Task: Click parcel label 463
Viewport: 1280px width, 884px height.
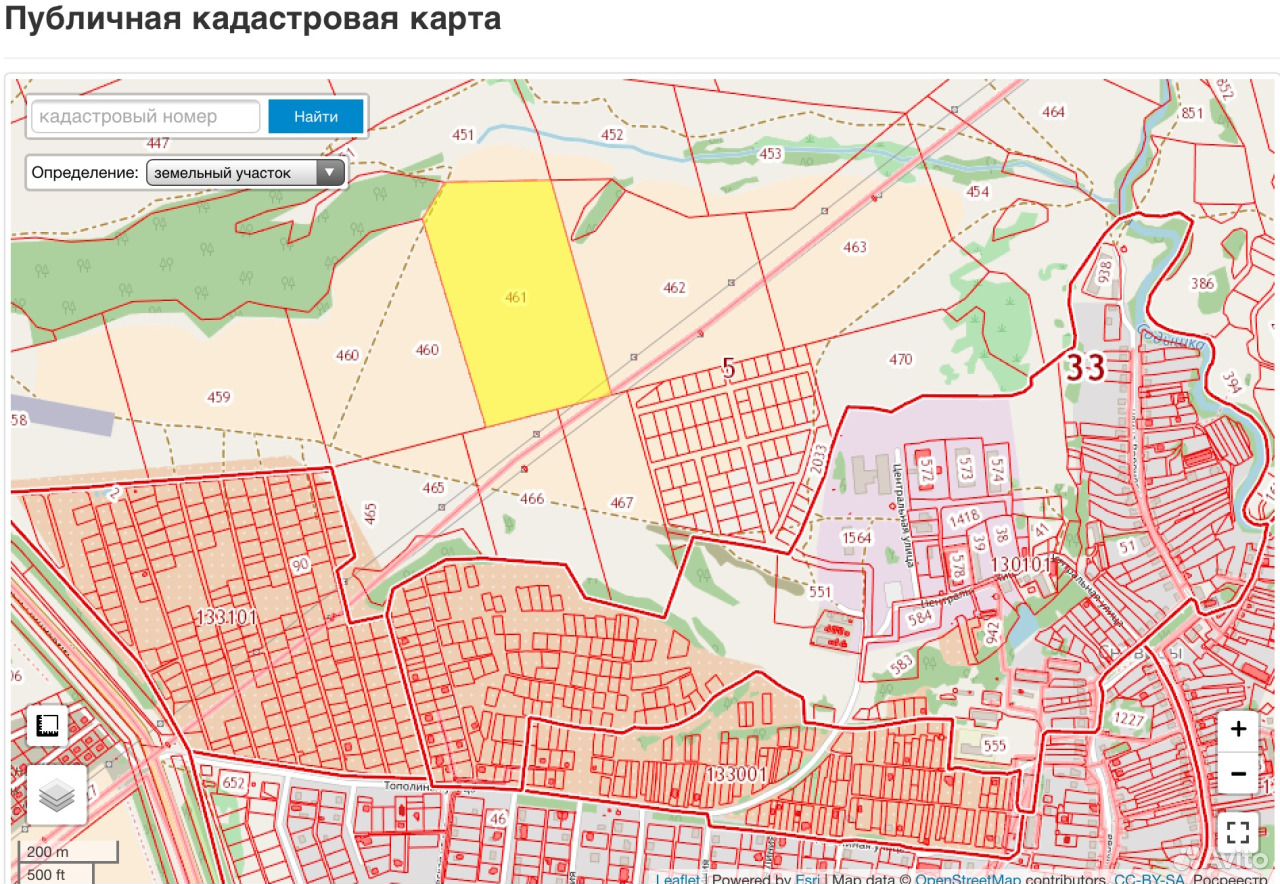Action: tap(855, 246)
